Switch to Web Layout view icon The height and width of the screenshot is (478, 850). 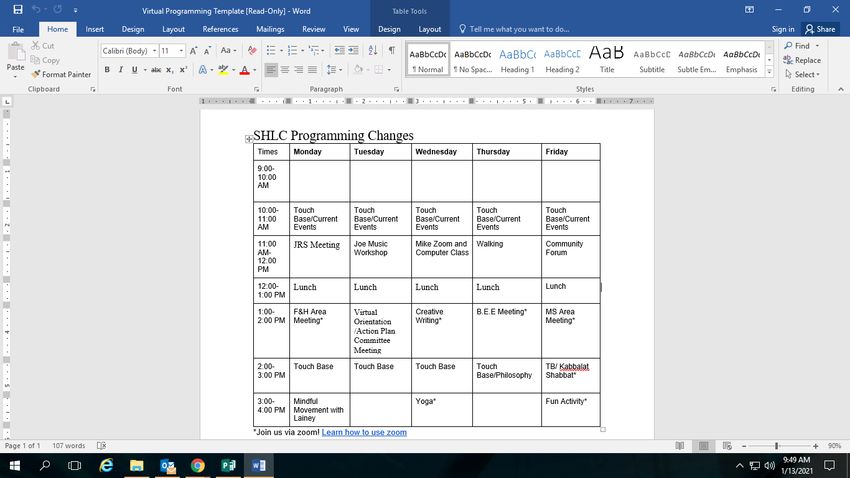pyautogui.click(x=727, y=445)
